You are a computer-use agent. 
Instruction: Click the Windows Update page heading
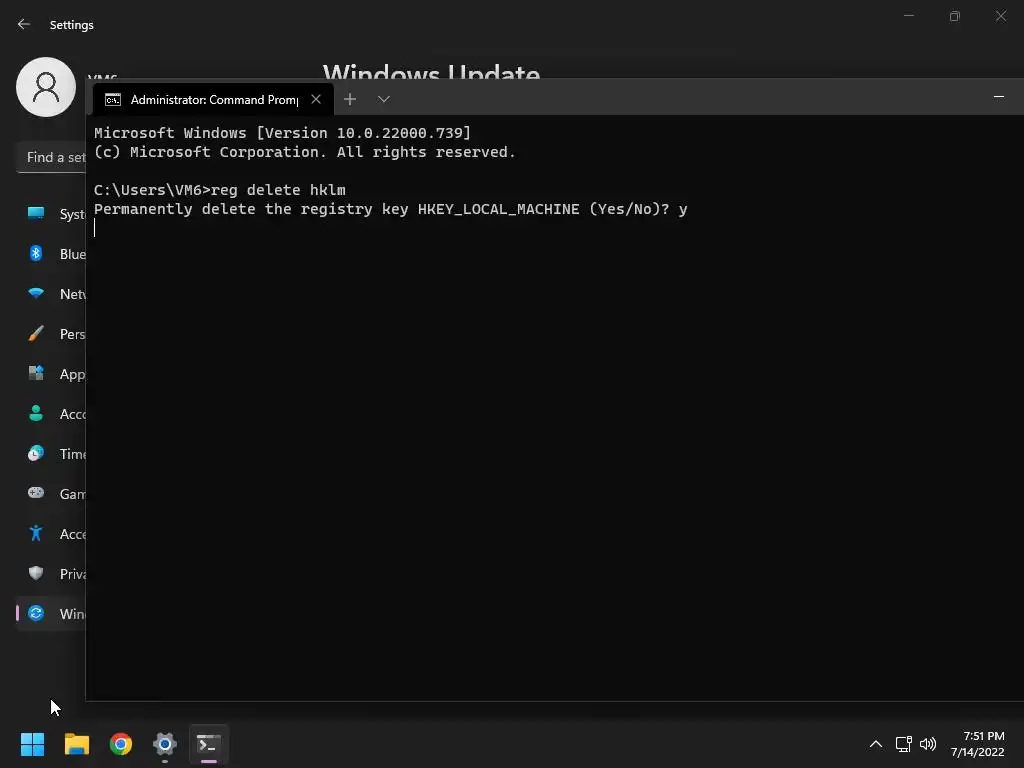(431, 71)
